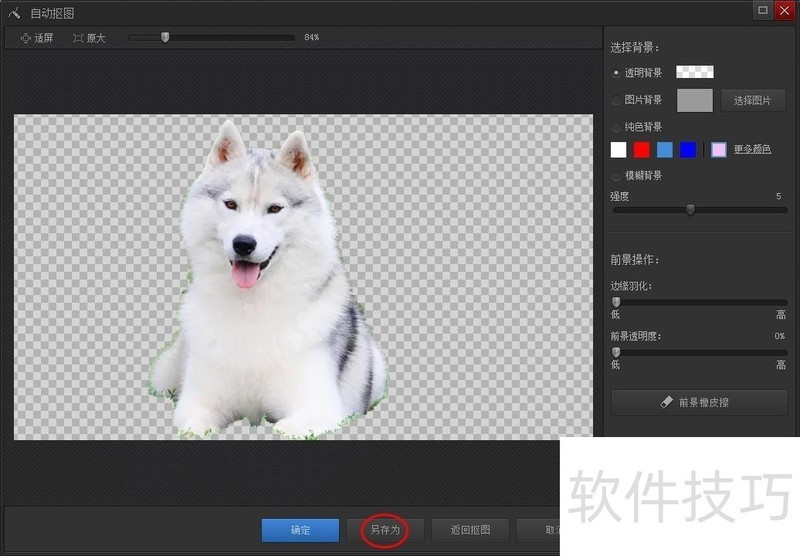Pick the dark blue color swatch

(688, 150)
